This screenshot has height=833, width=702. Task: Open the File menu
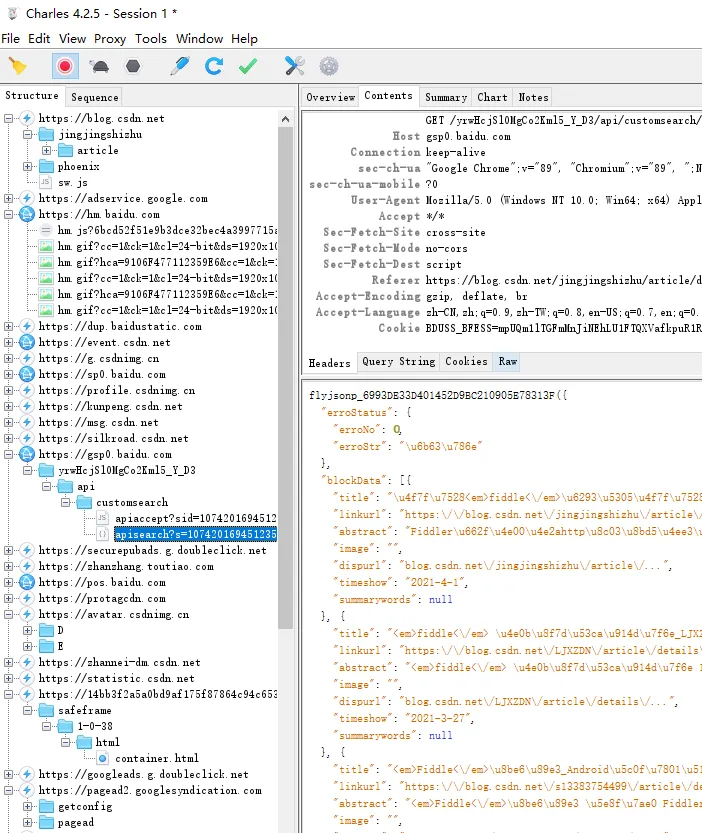[x=11, y=39]
